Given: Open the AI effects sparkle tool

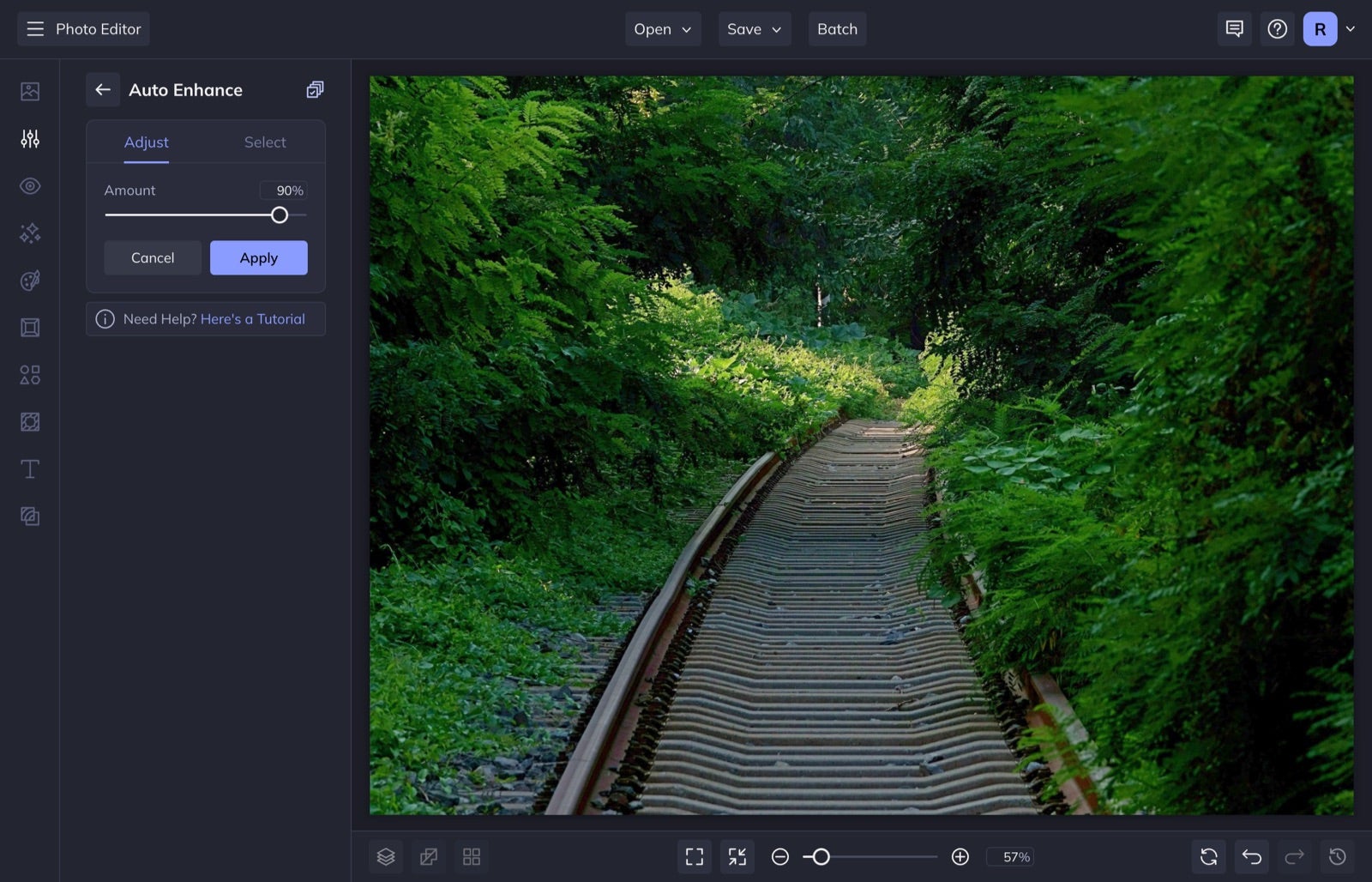Looking at the screenshot, I should pos(30,233).
